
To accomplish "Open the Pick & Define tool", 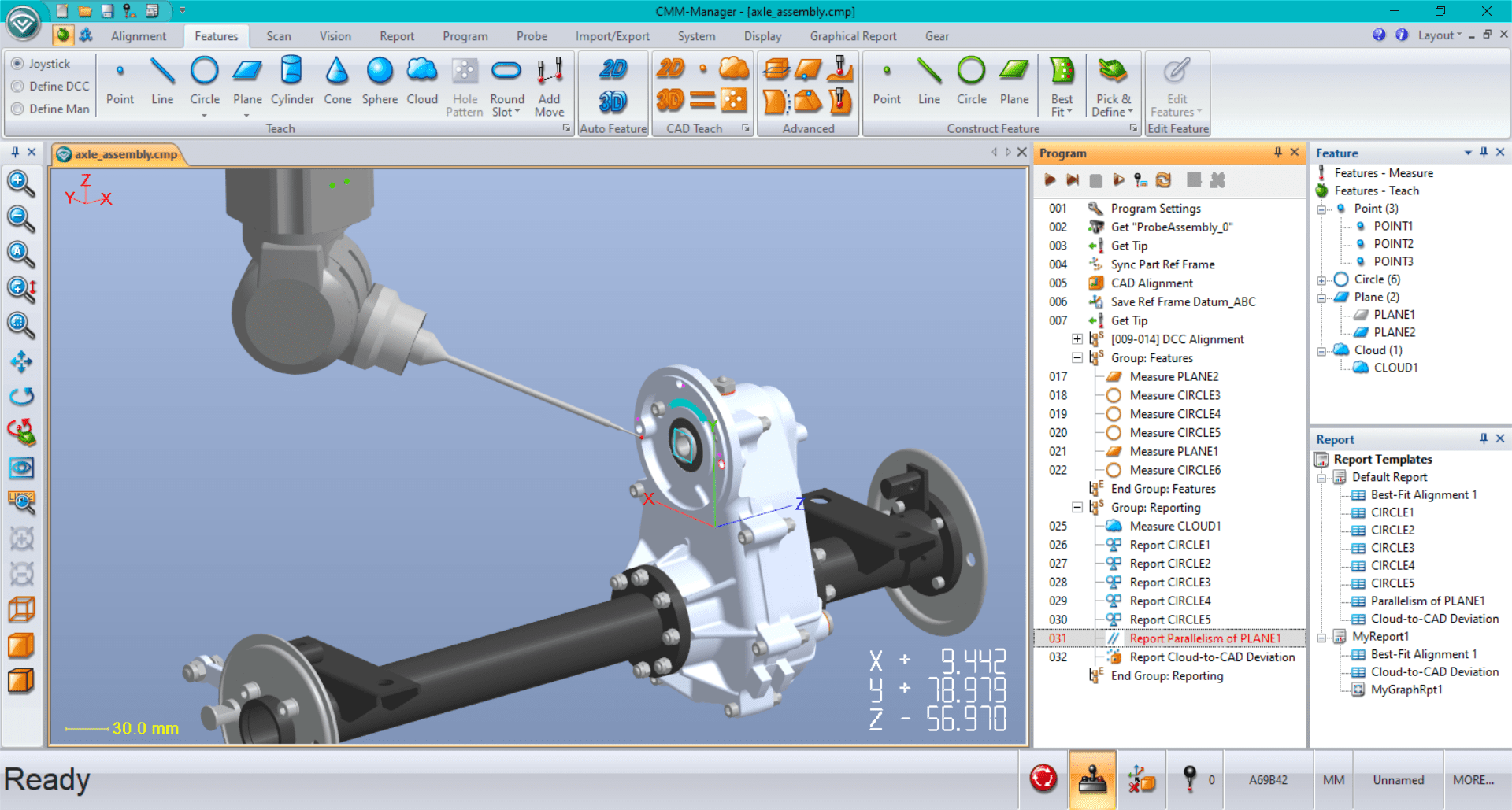I will coord(1112,85).
